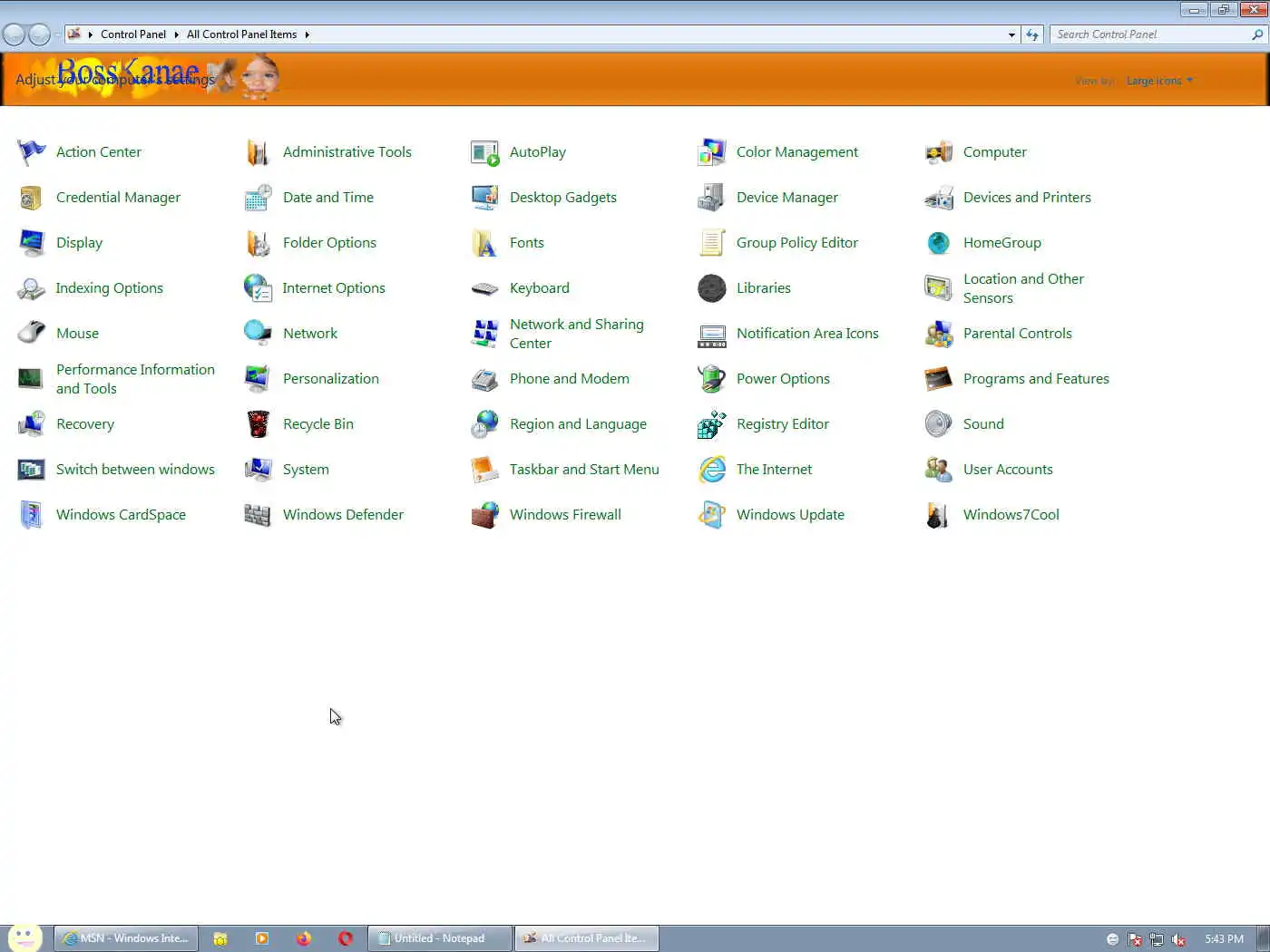Click the address bar refresh button
This screenshot has height=952, width=1270.
point(1032,34)
